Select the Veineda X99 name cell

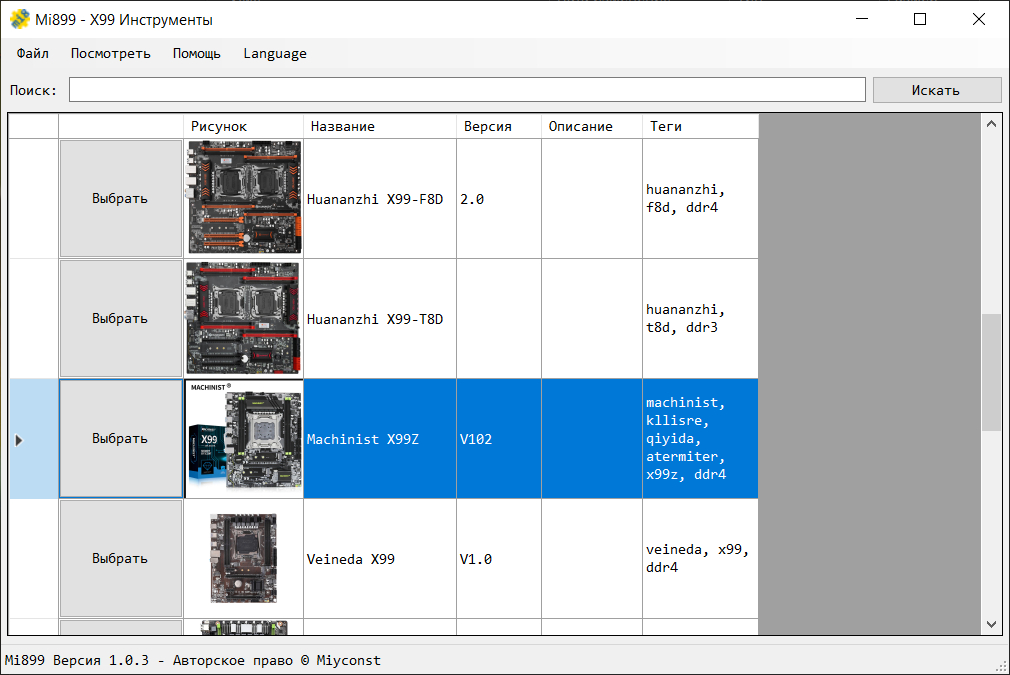[380, 558]
